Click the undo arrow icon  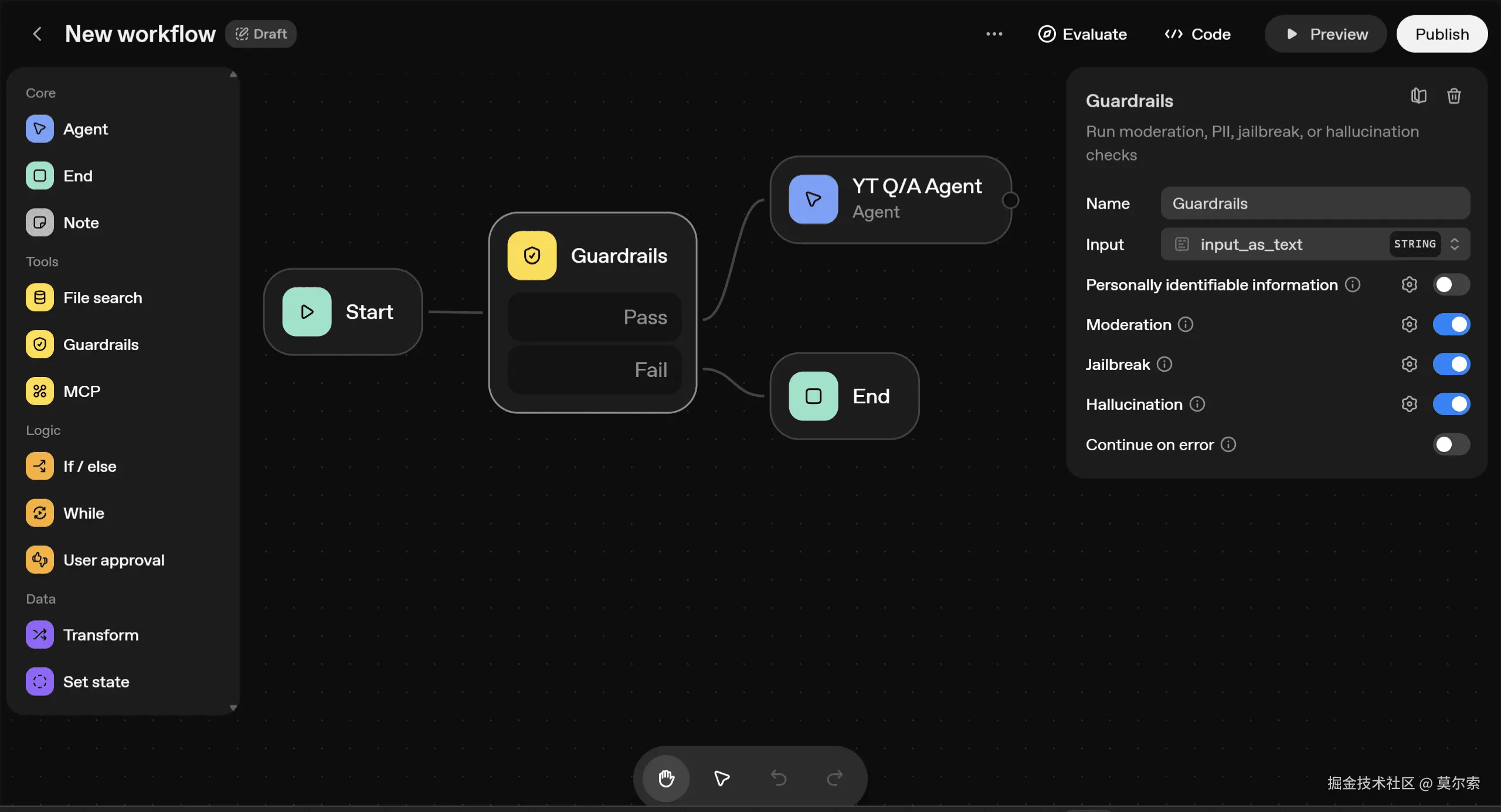(x=778, y=778)
